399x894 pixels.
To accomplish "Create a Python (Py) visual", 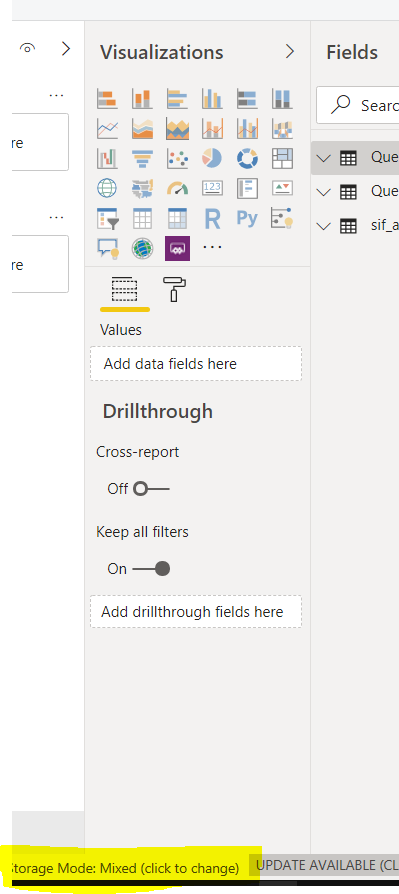I will (247, 218).
